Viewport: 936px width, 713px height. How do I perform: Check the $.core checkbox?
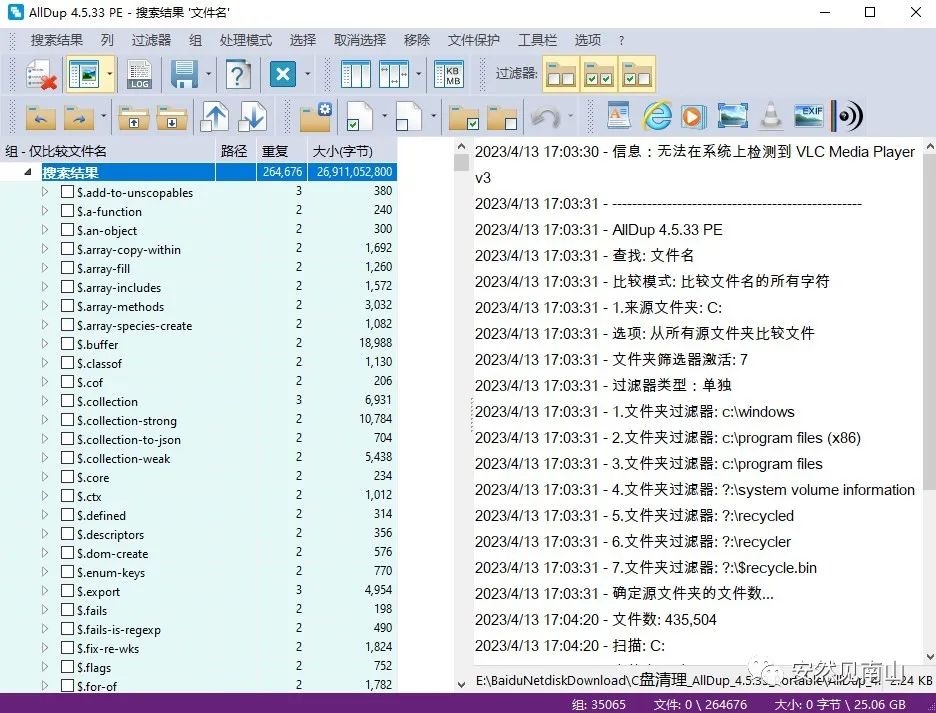pos(67,477)
